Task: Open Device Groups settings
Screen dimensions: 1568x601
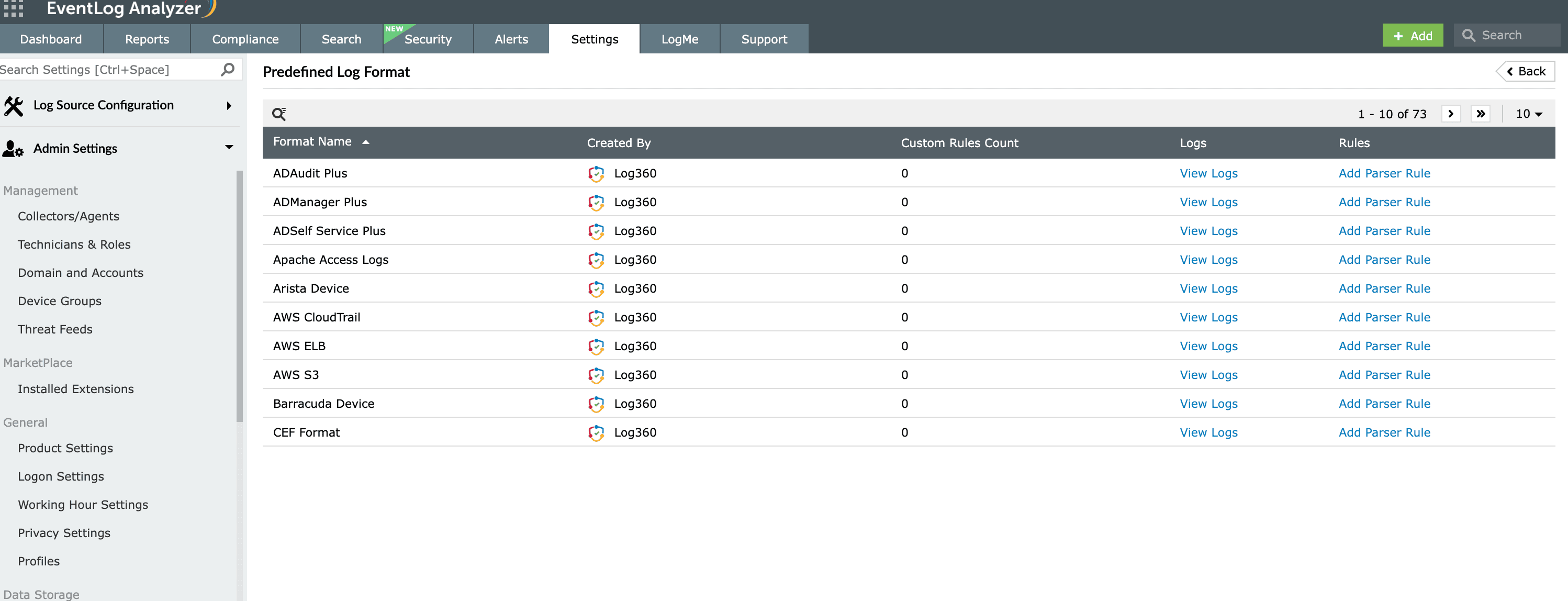Action: (60, 301)
